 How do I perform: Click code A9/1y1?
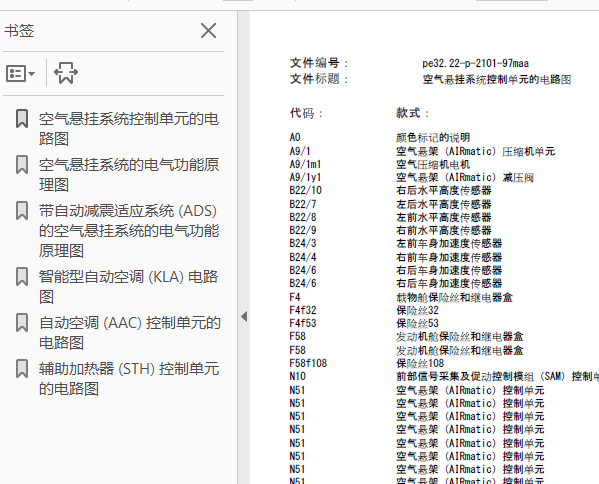pyautogui.click(x=305, y=177)
